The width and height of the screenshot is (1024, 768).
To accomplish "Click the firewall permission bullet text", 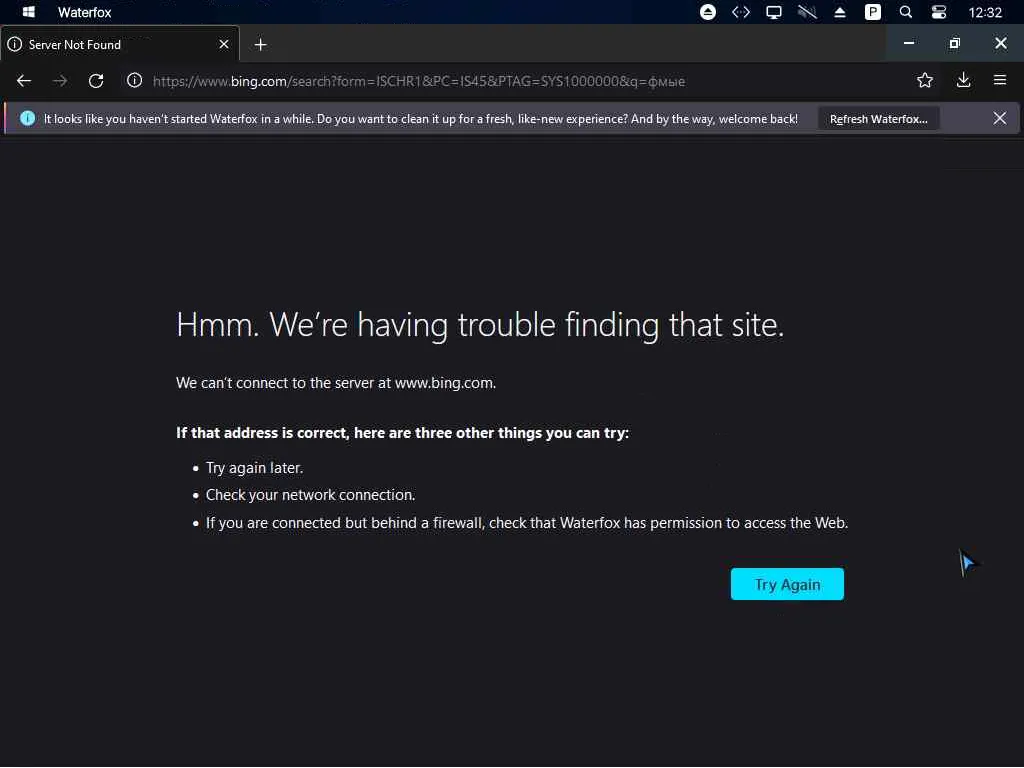I will point(526,522).
